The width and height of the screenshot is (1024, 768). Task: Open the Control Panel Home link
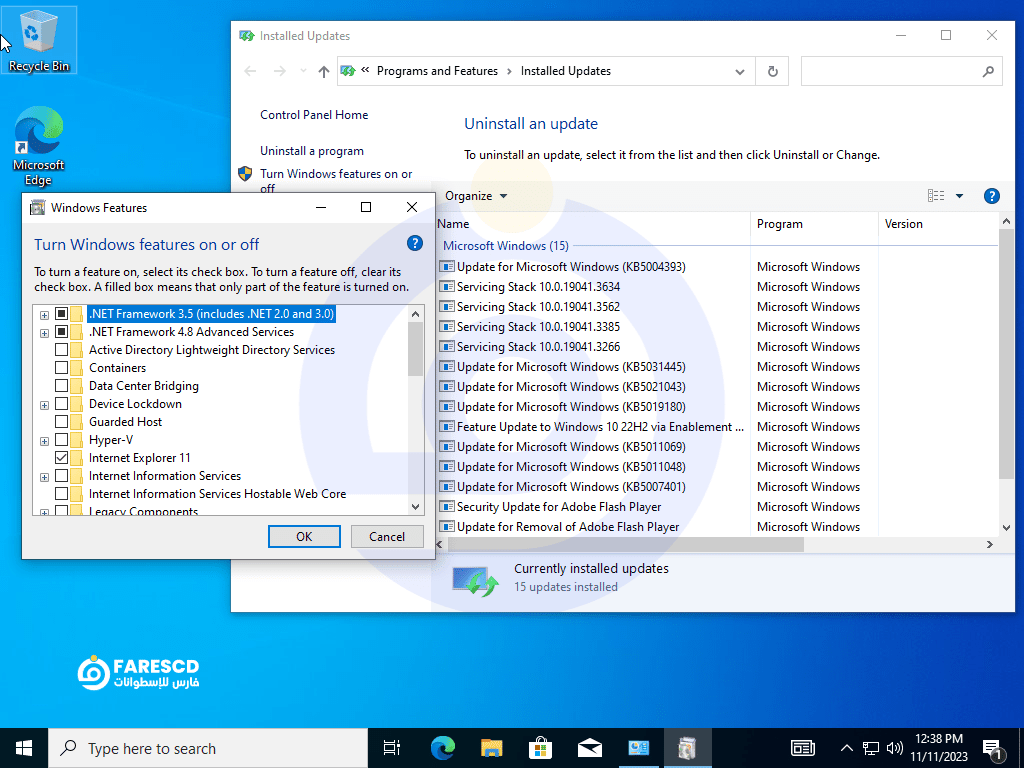coord(314,115)
